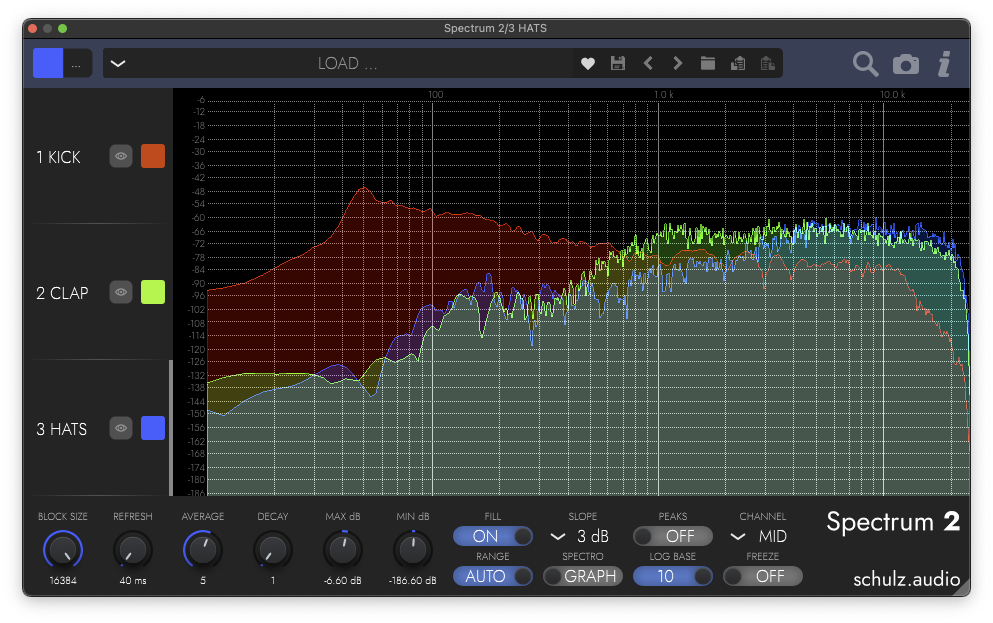
Task: Click the blue HATS color swatch
Action: pos(153,429)
